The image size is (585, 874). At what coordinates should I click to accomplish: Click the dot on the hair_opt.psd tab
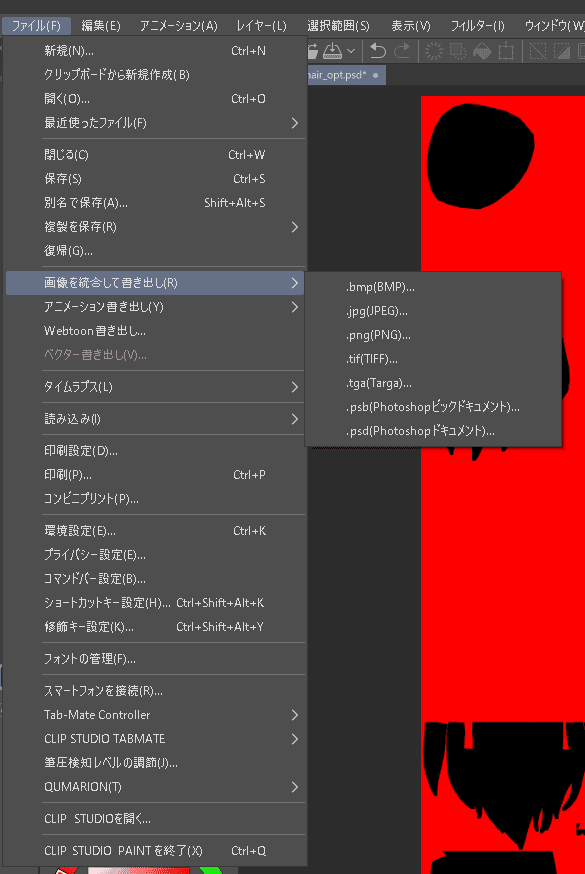click(376, 75)
